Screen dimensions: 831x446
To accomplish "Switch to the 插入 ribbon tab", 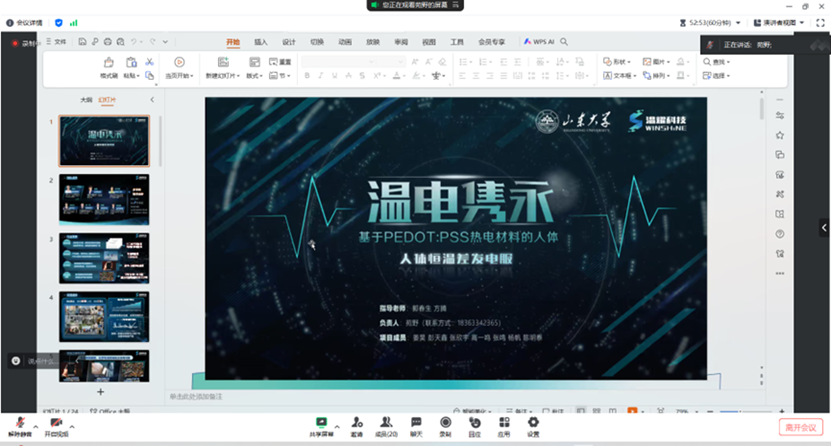I will tap(261, 42).
